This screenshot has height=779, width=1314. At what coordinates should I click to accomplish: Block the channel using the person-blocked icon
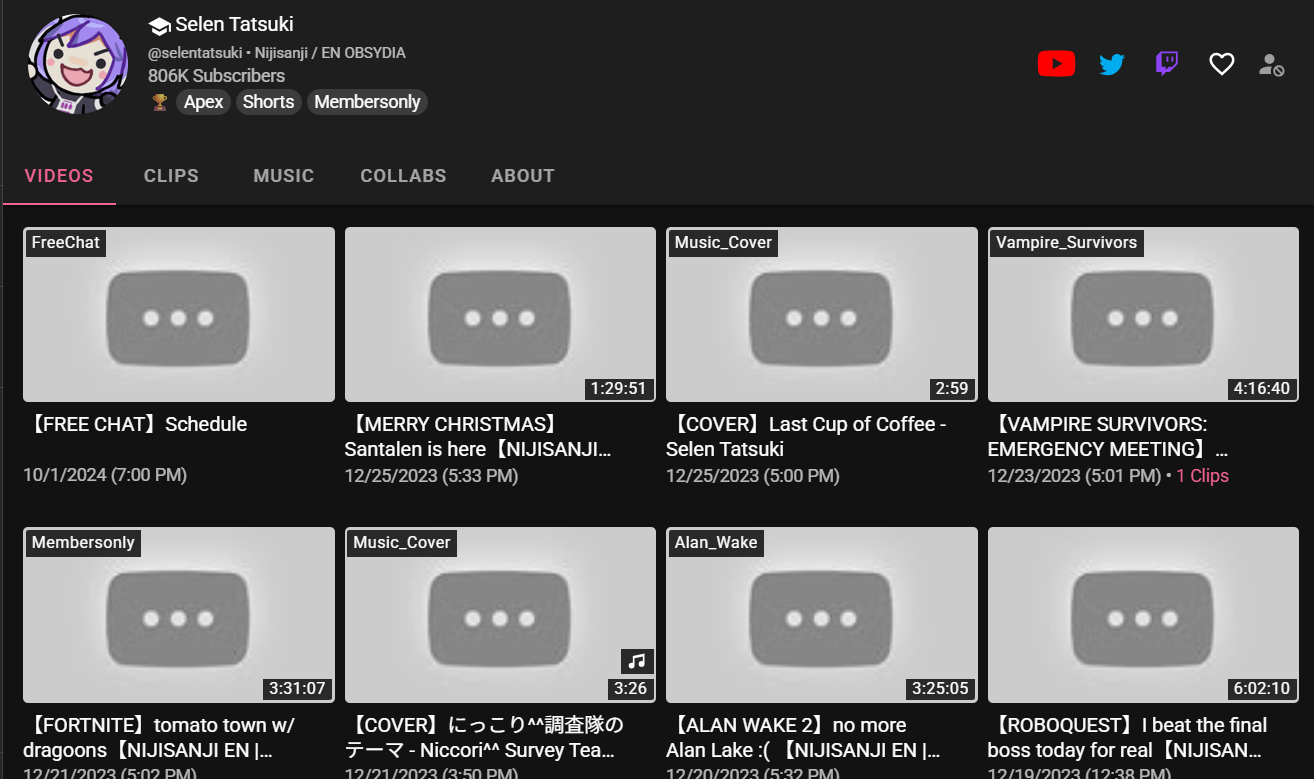pyautogui.click(x=1271, y=65)
